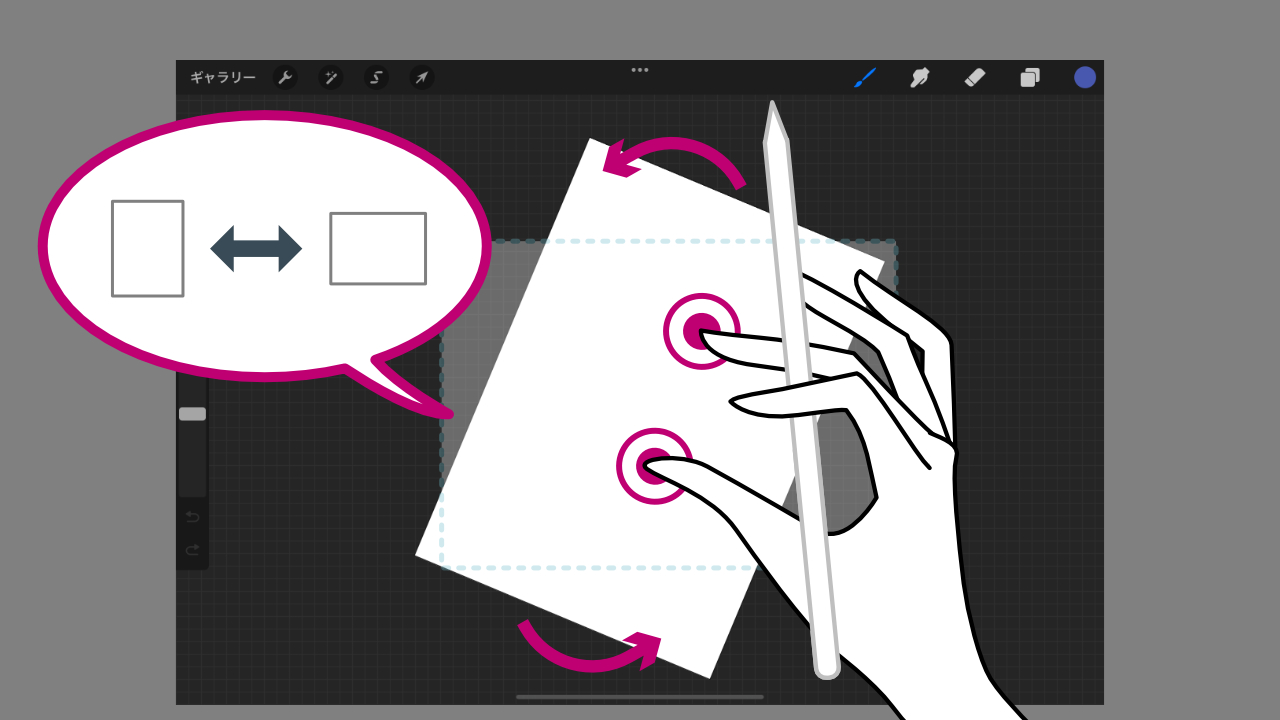Click the three-dot multitasking menu at top

pos(640,70)
